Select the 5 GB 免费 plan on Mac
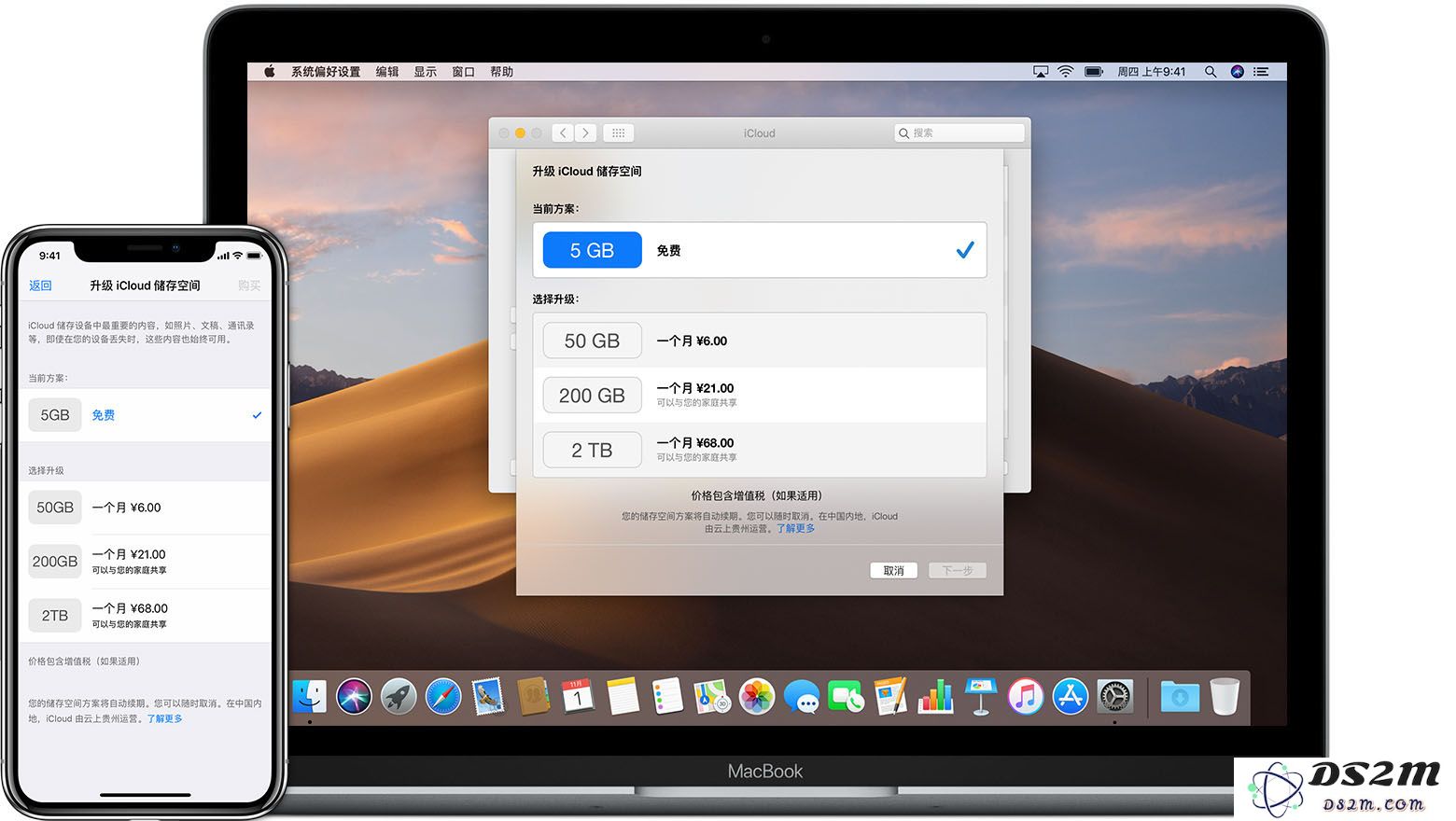 (760, 250)
